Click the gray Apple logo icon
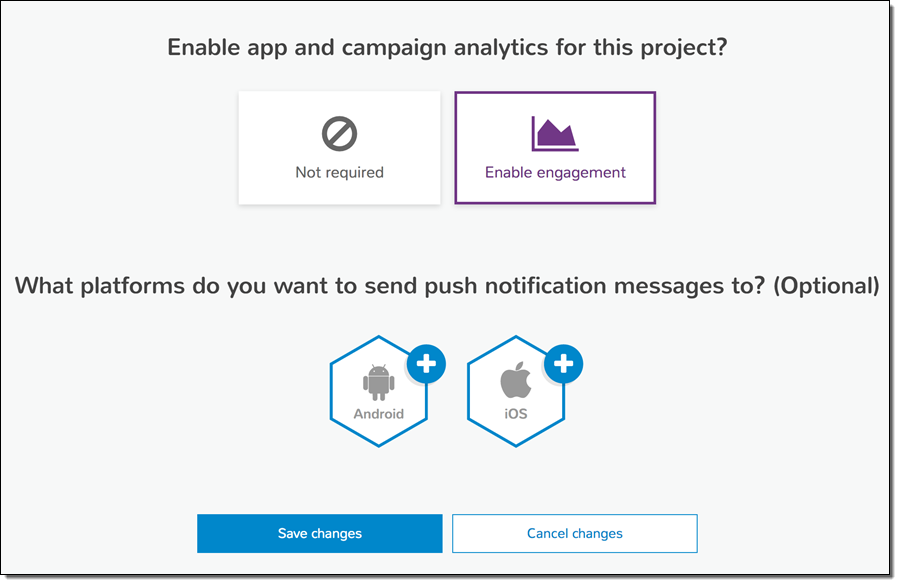The image size is (900, 585). click(515, 380)
